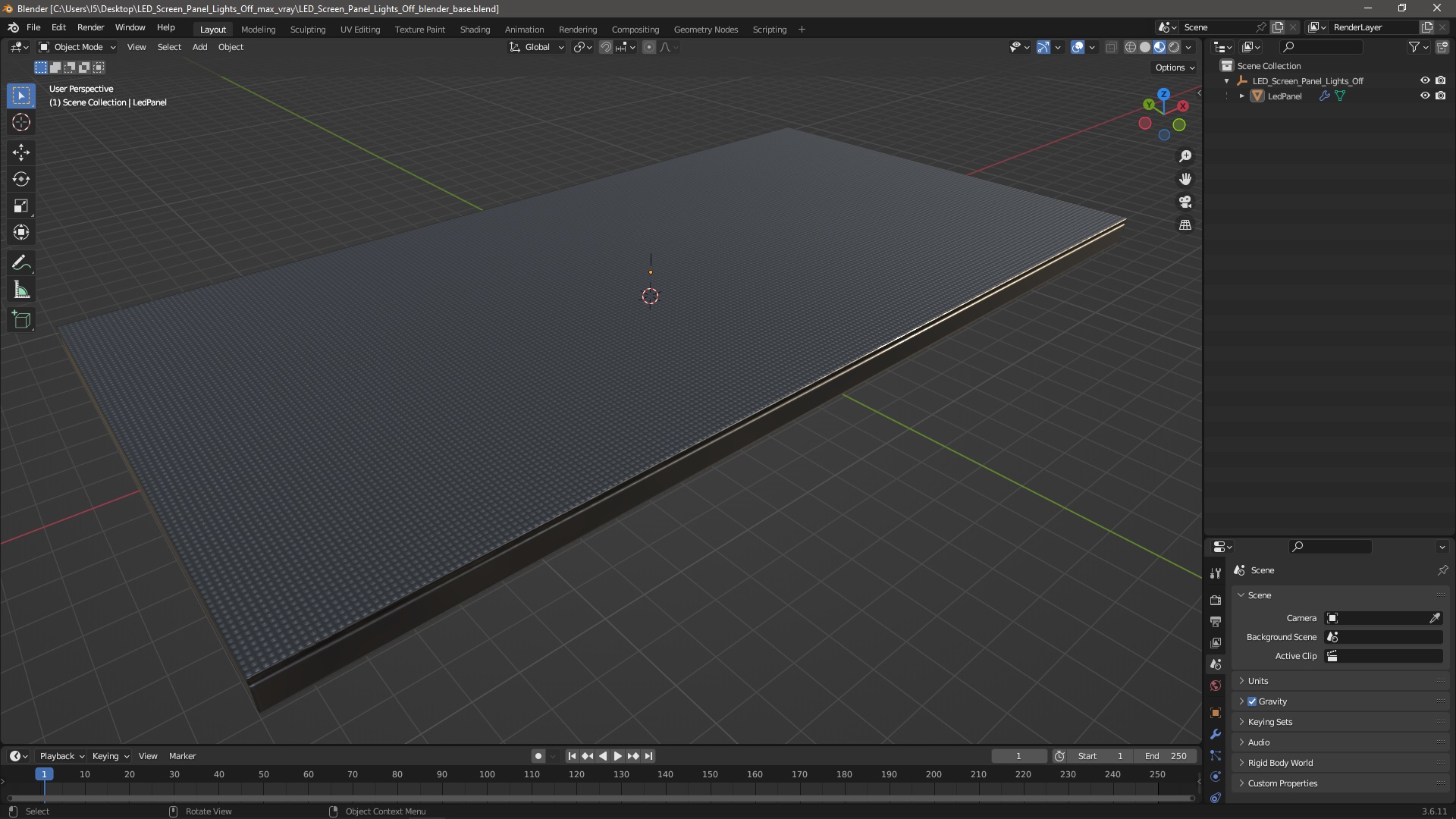Switch to the Geometry Nodes workspace tab
This screenshot has width=1456, height=819.
(x=705, y=30)
